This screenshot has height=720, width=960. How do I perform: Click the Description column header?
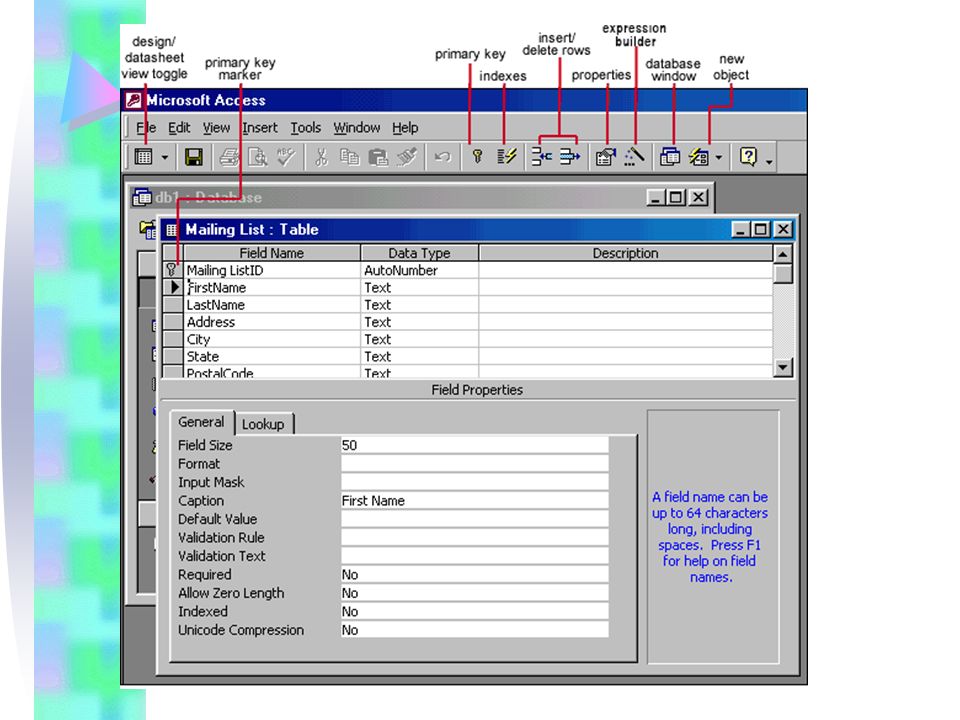point(626,253)
